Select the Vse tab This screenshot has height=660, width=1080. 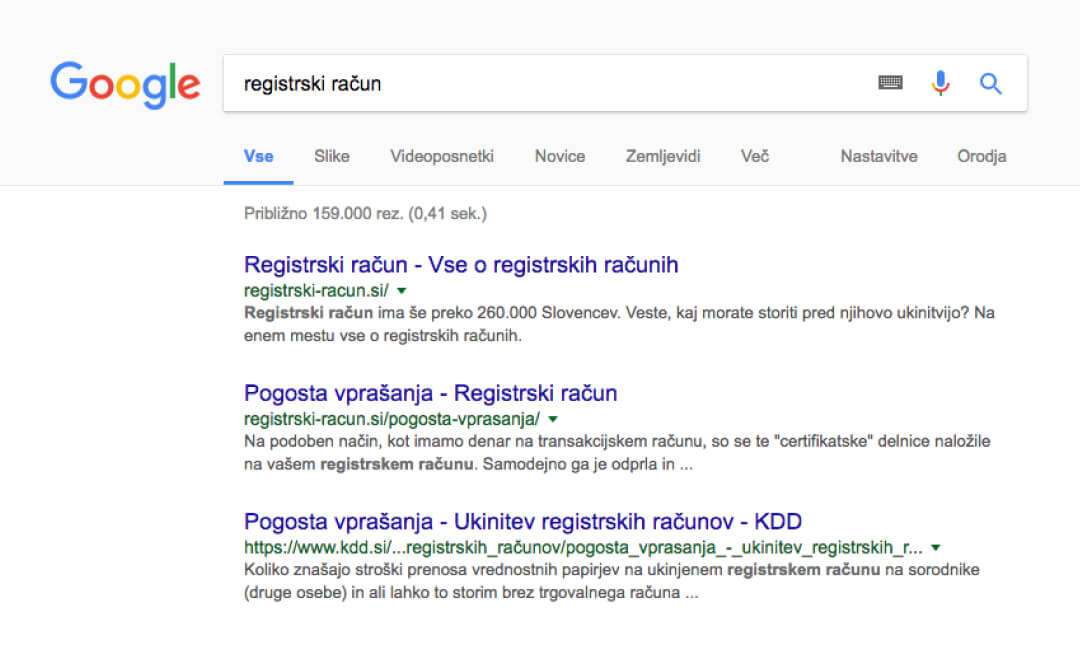click(x=258, y=156)
